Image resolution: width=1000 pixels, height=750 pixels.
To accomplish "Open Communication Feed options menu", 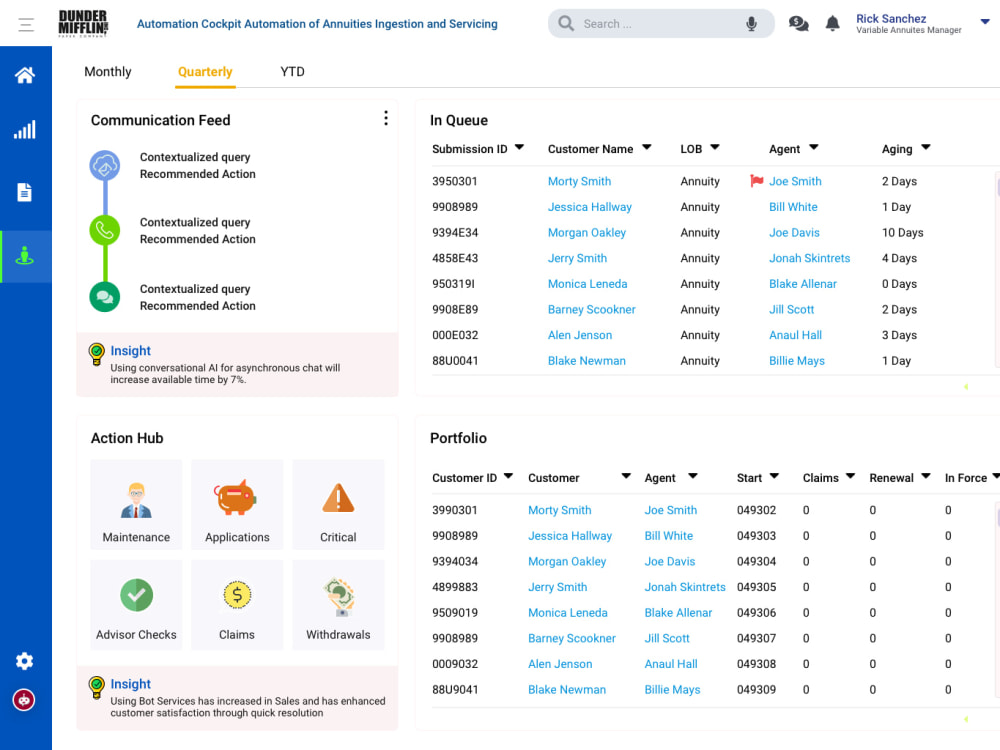I will (386, 118).
